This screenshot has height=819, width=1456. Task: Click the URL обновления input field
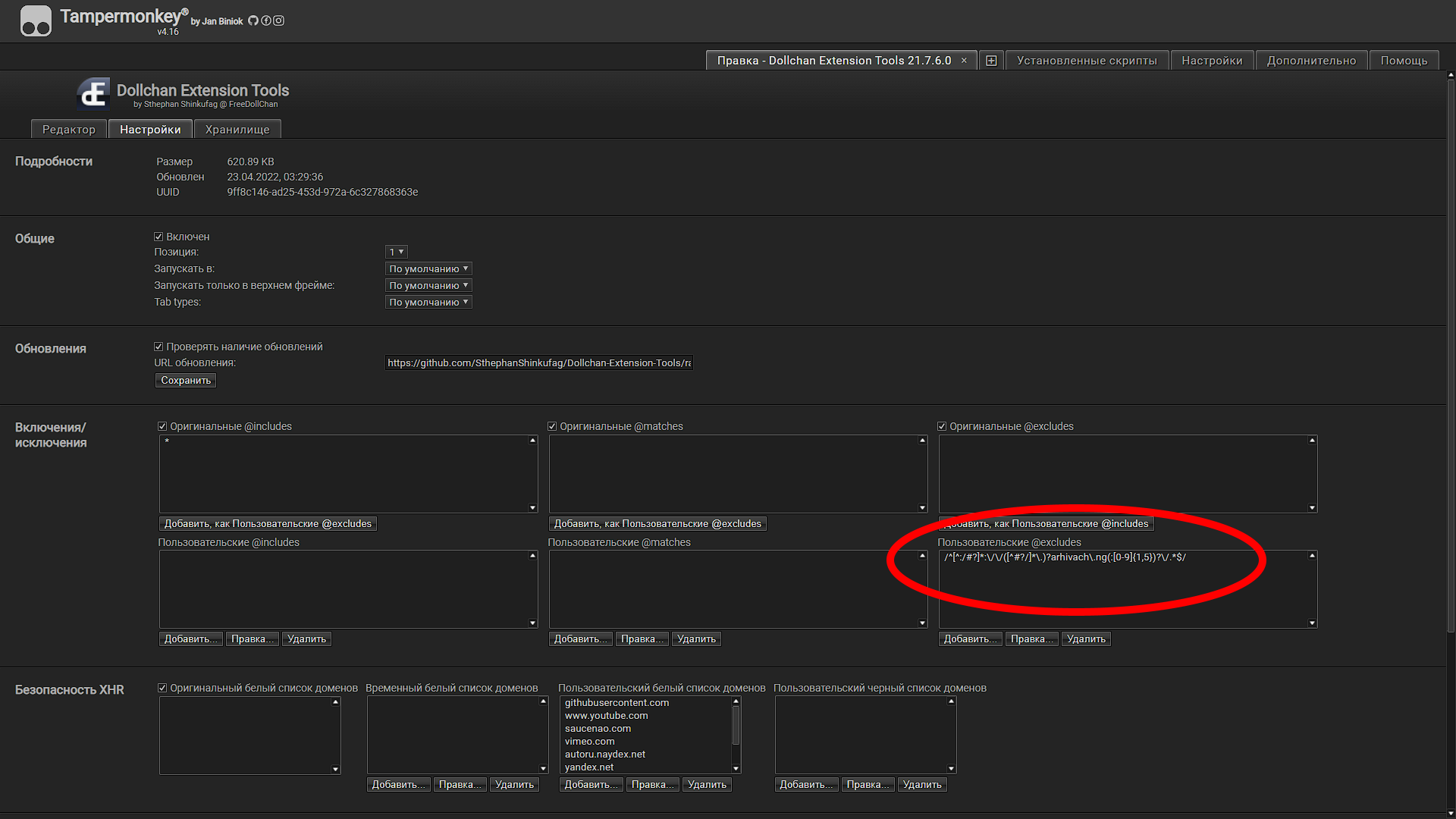click(x=539, y=362)
